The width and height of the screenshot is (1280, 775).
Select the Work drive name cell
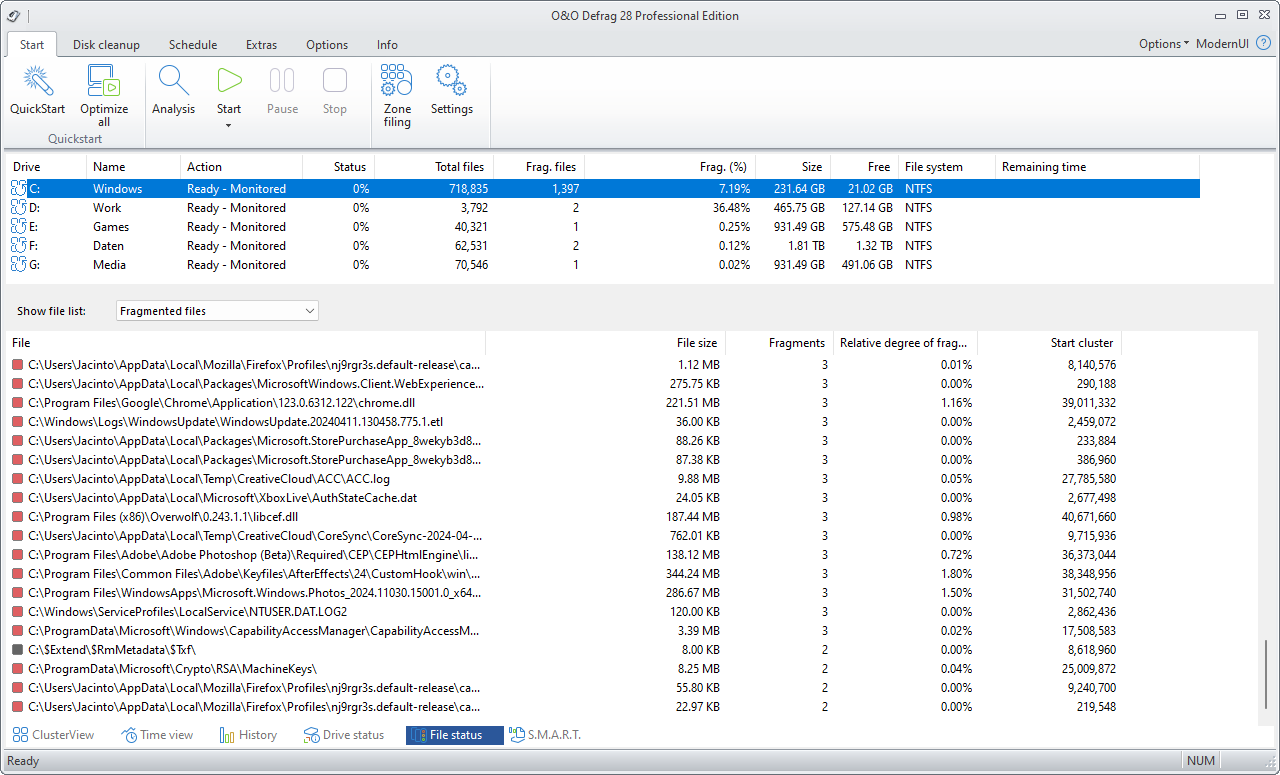(107, 208)
